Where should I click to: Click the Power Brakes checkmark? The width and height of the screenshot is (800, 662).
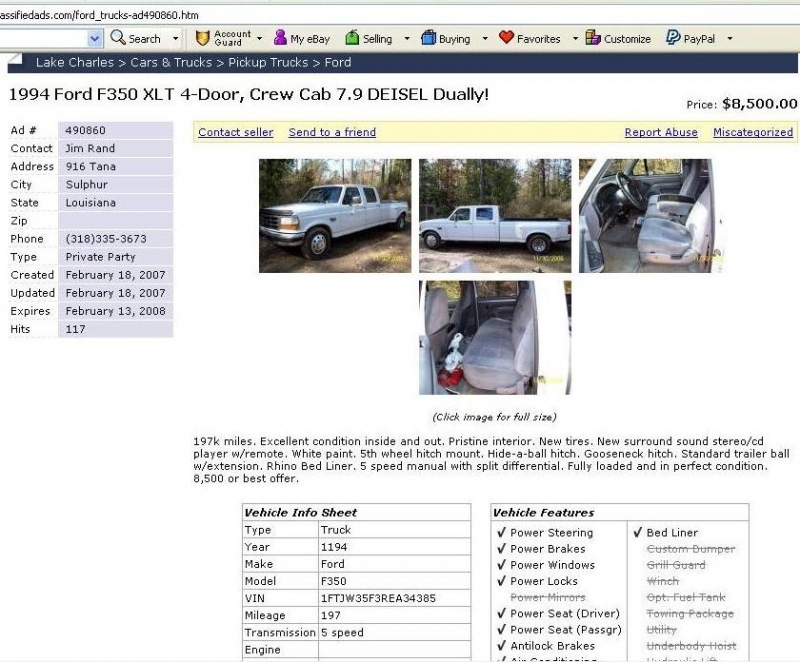[x=501, y=549]
